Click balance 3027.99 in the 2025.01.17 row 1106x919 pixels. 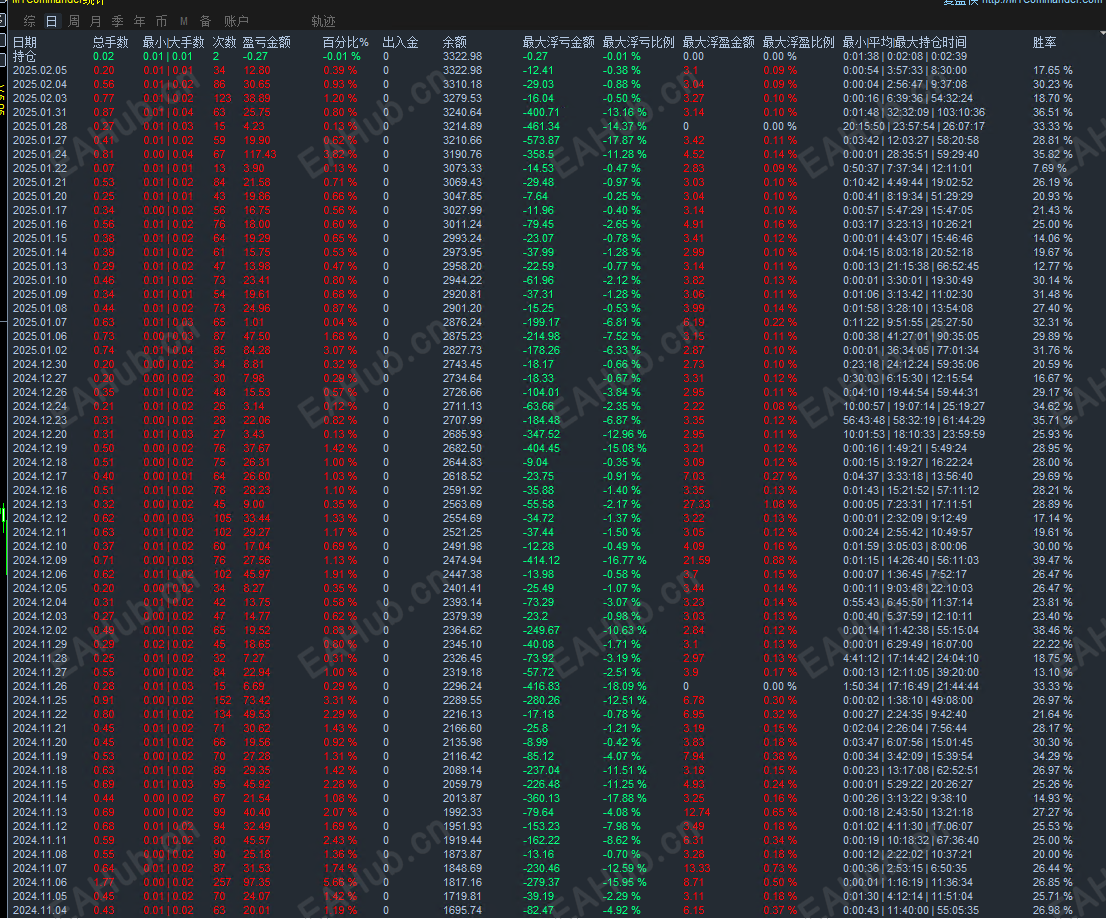point(463,210)
